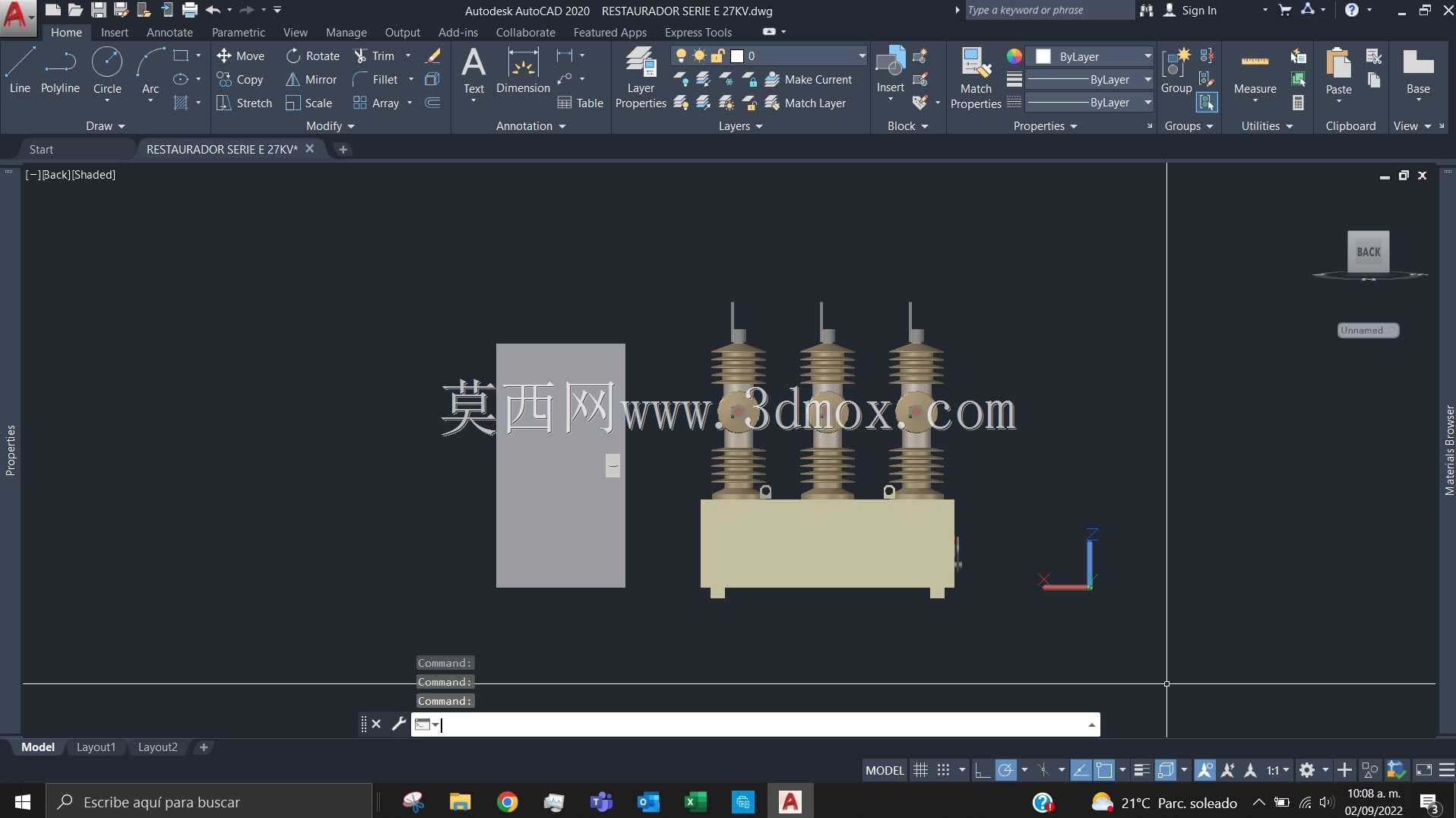Activate the Scale command

coord(309,103)
